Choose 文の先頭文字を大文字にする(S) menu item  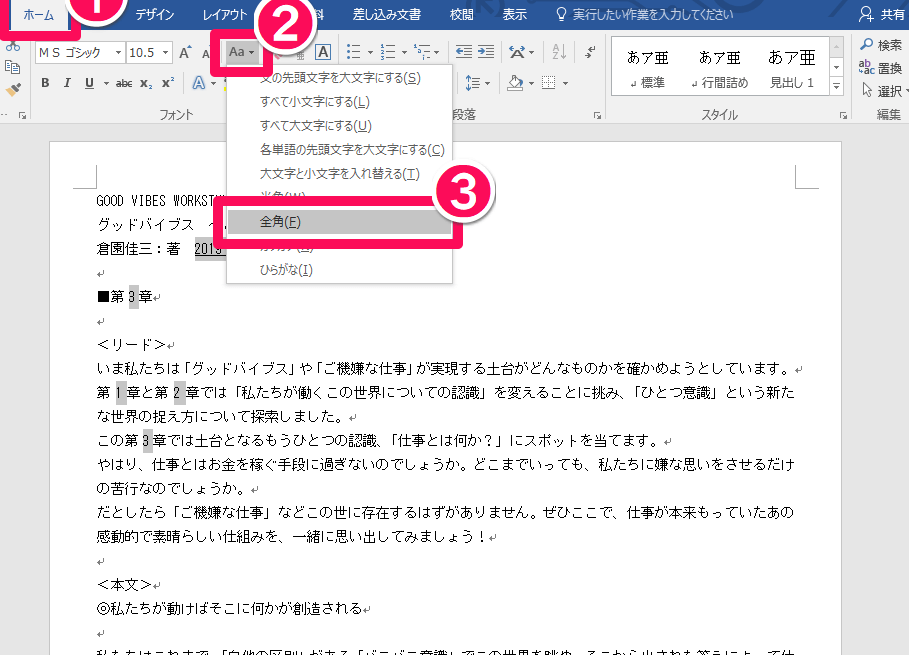click(340, 78)
